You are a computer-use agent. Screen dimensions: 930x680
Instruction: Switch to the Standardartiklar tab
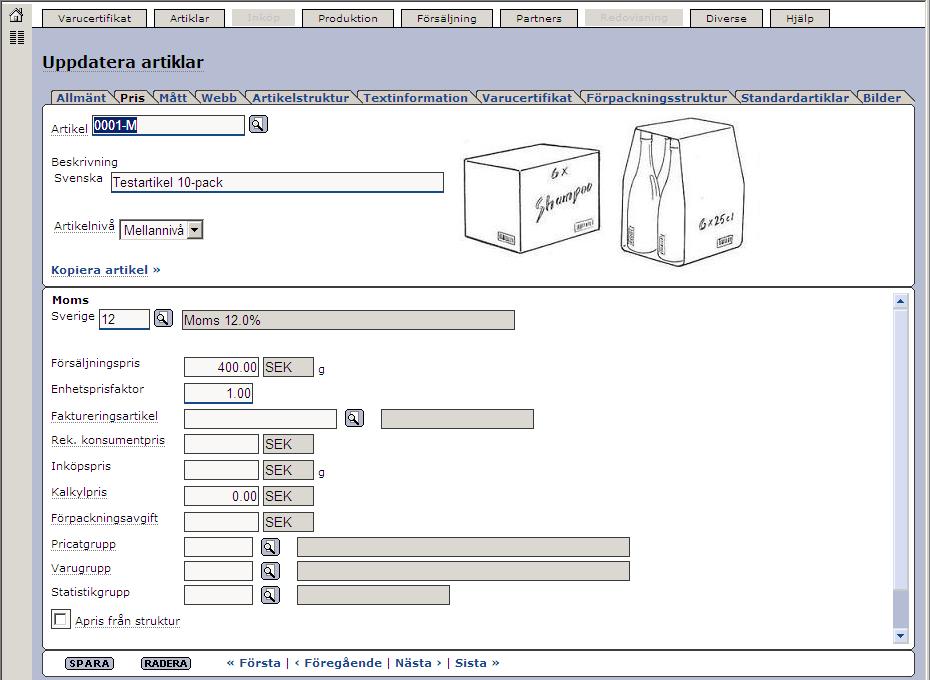(795, 98)
